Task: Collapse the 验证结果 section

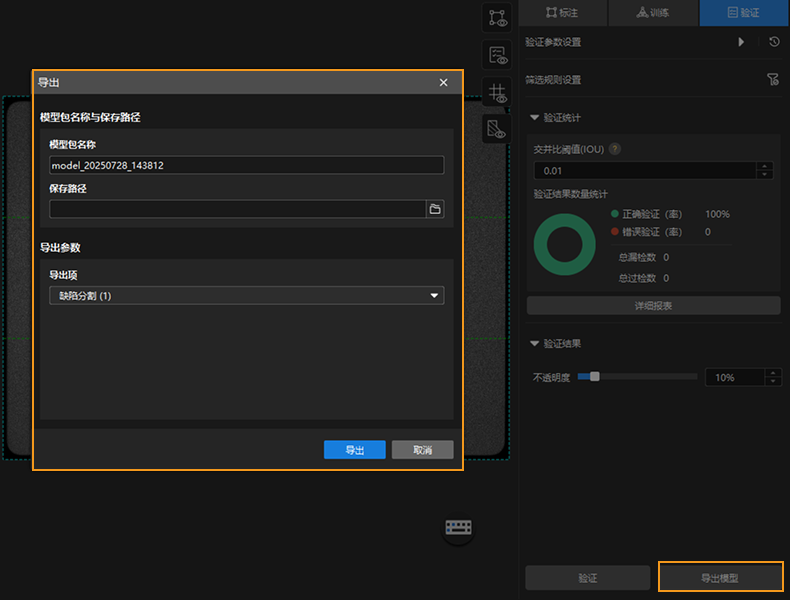Action: click(x=535, y=344)
